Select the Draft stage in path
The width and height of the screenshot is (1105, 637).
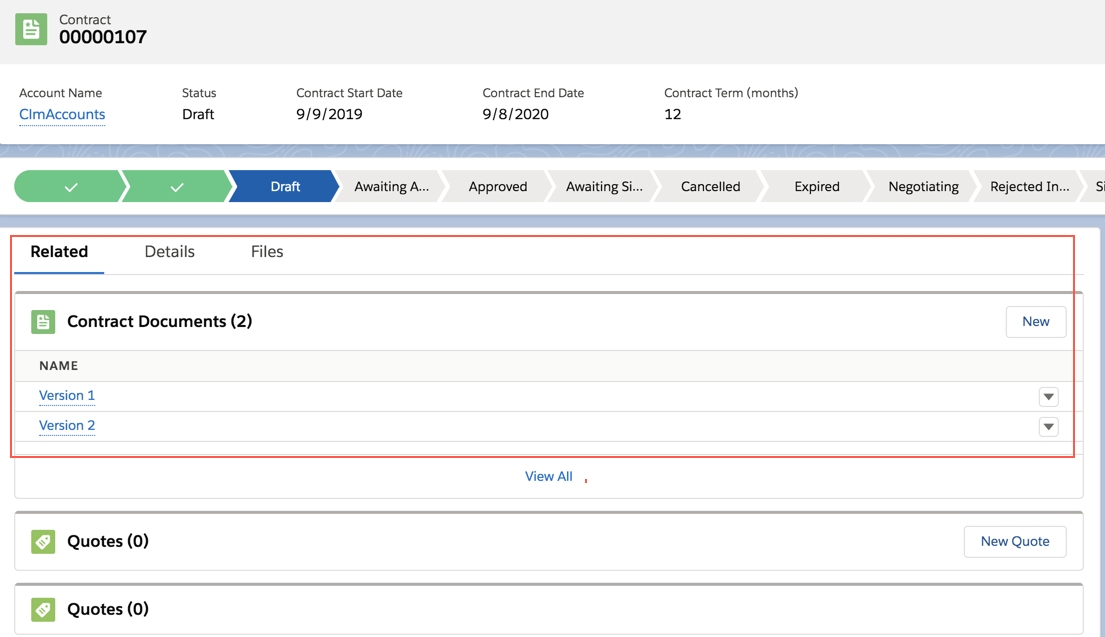(x=285, y=187)
